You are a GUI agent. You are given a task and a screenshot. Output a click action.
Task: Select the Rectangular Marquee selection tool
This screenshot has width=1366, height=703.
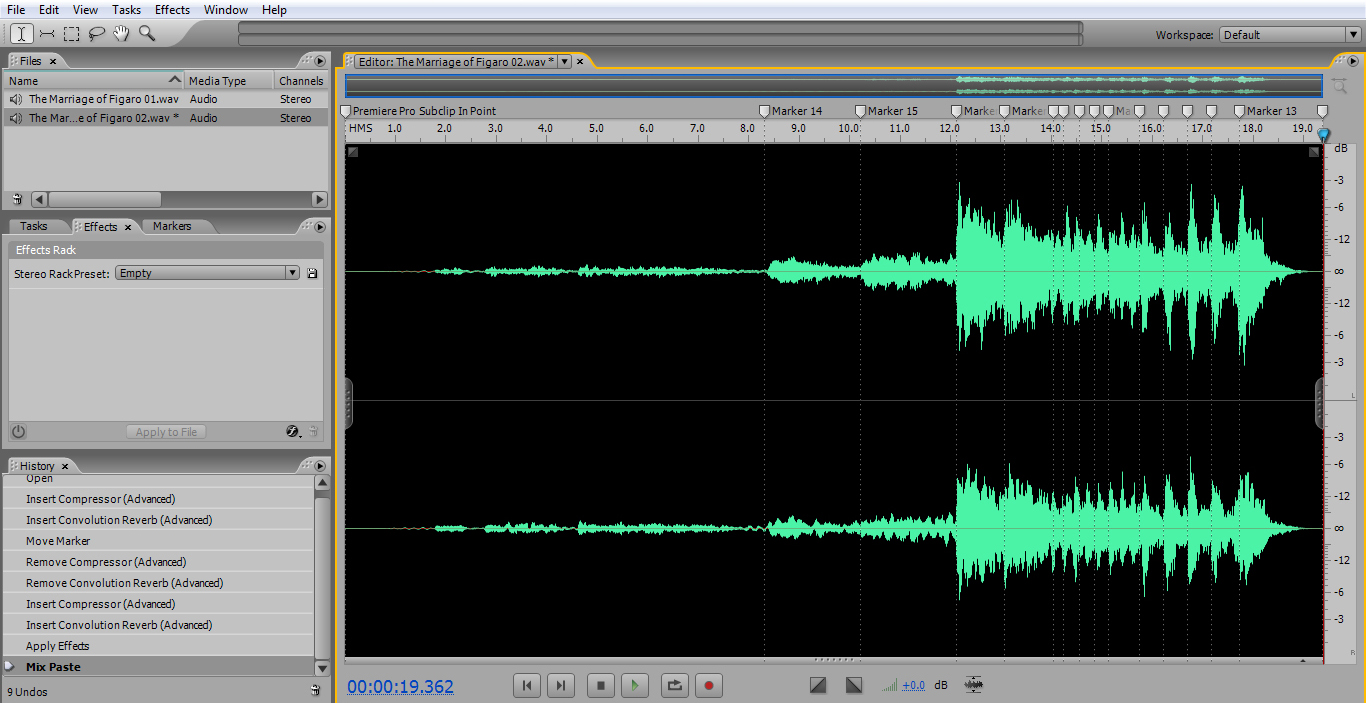click(x=71, y=33)
